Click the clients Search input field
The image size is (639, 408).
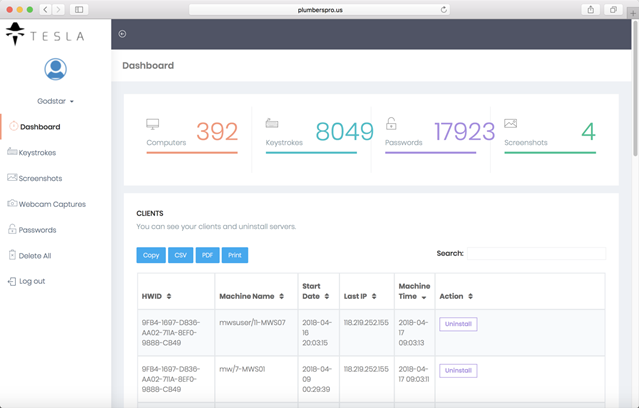coord(536,254)
